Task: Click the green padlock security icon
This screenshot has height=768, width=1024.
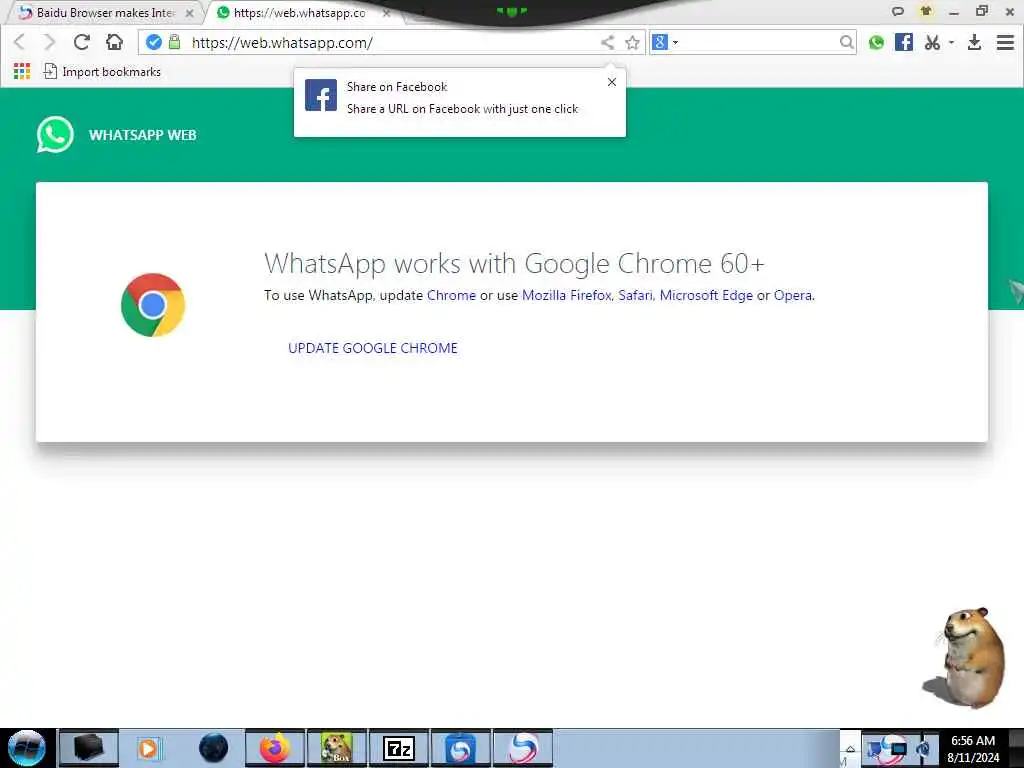Action: pos(174,42)
